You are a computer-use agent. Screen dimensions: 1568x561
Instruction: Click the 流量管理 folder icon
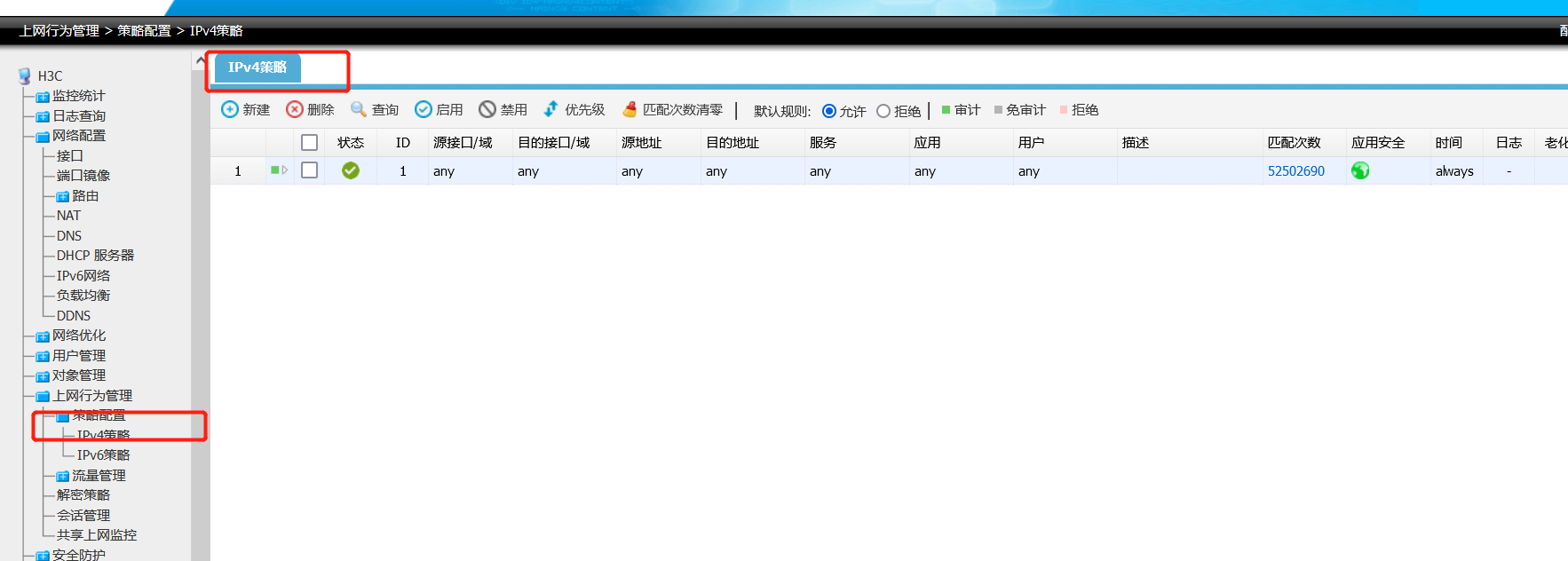point(62,477)
